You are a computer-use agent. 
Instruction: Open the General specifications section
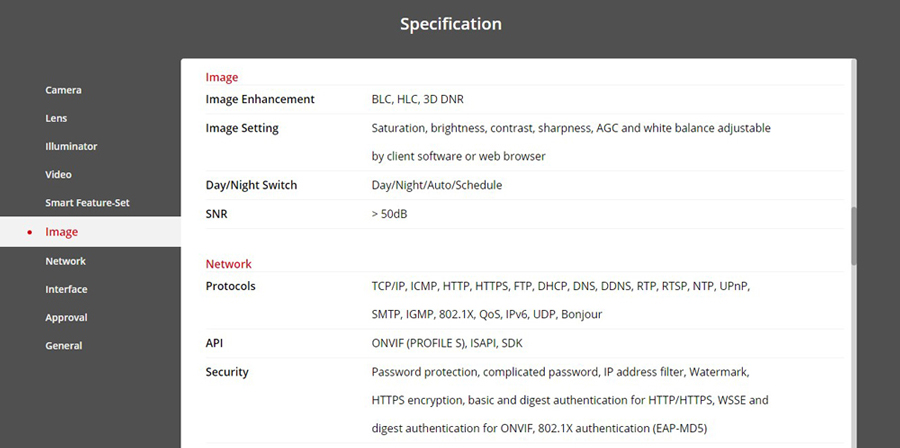63,345
